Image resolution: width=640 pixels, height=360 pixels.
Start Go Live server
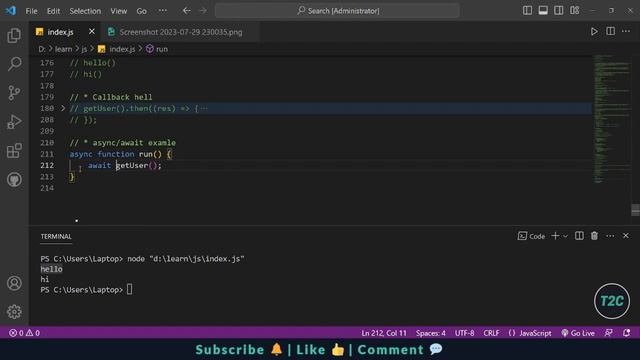[578, 333]
